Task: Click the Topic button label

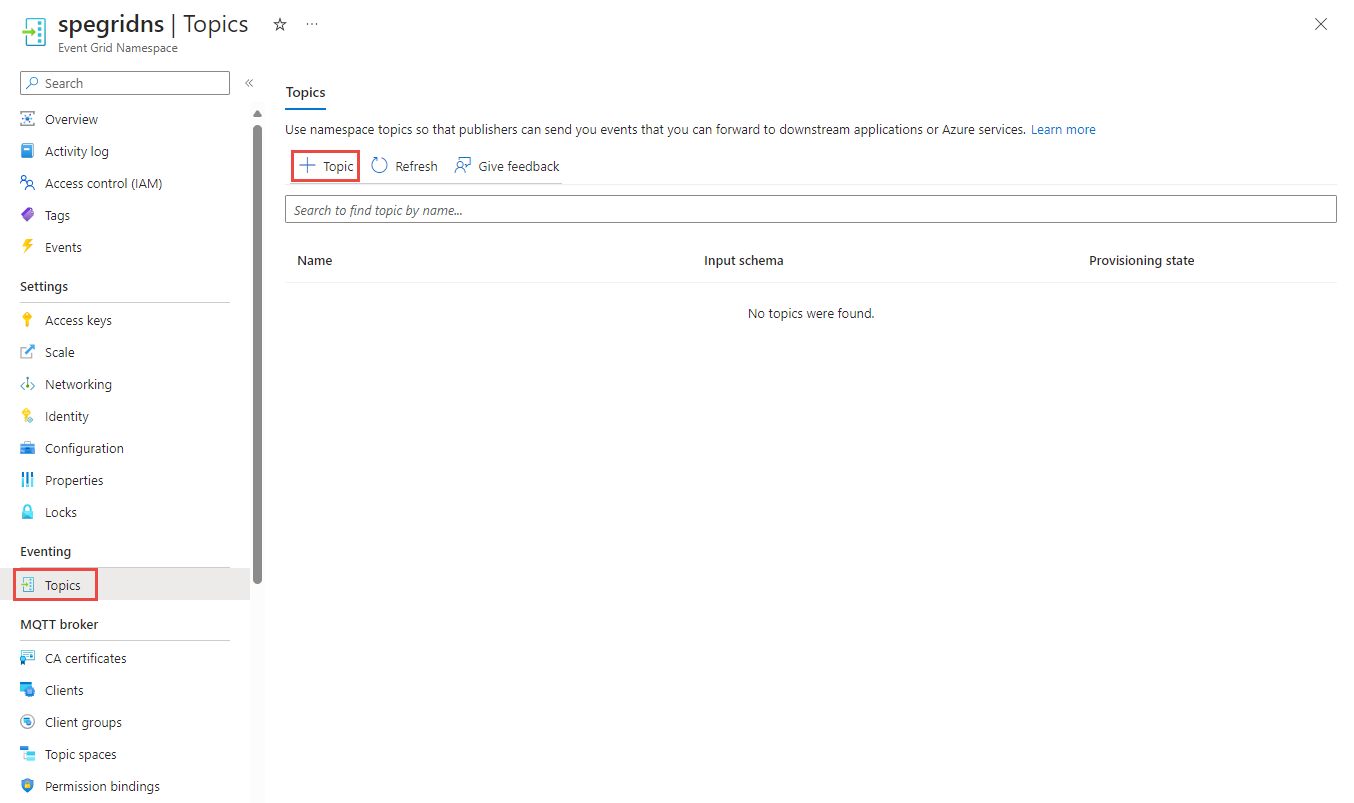Action: click(338, 167)
